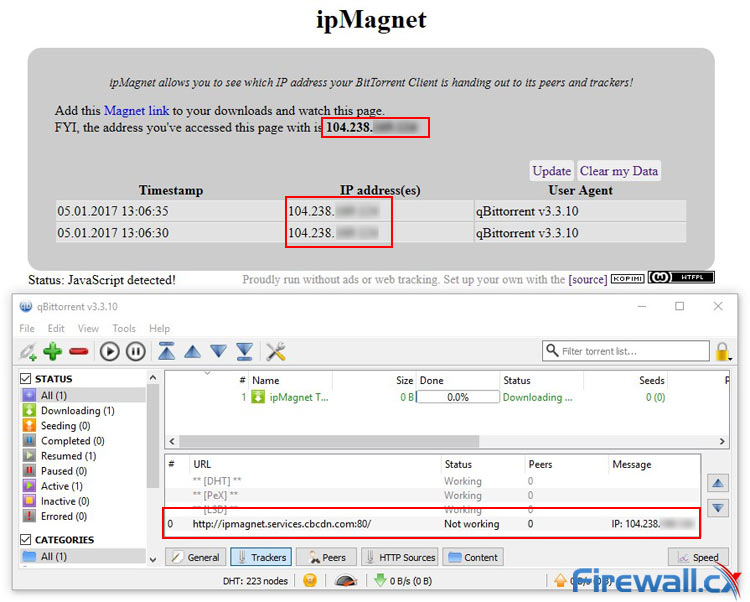Click the orange upload speed arrow icon
Image resolution: width=750 pixels, height=602 pixels.
560,580
